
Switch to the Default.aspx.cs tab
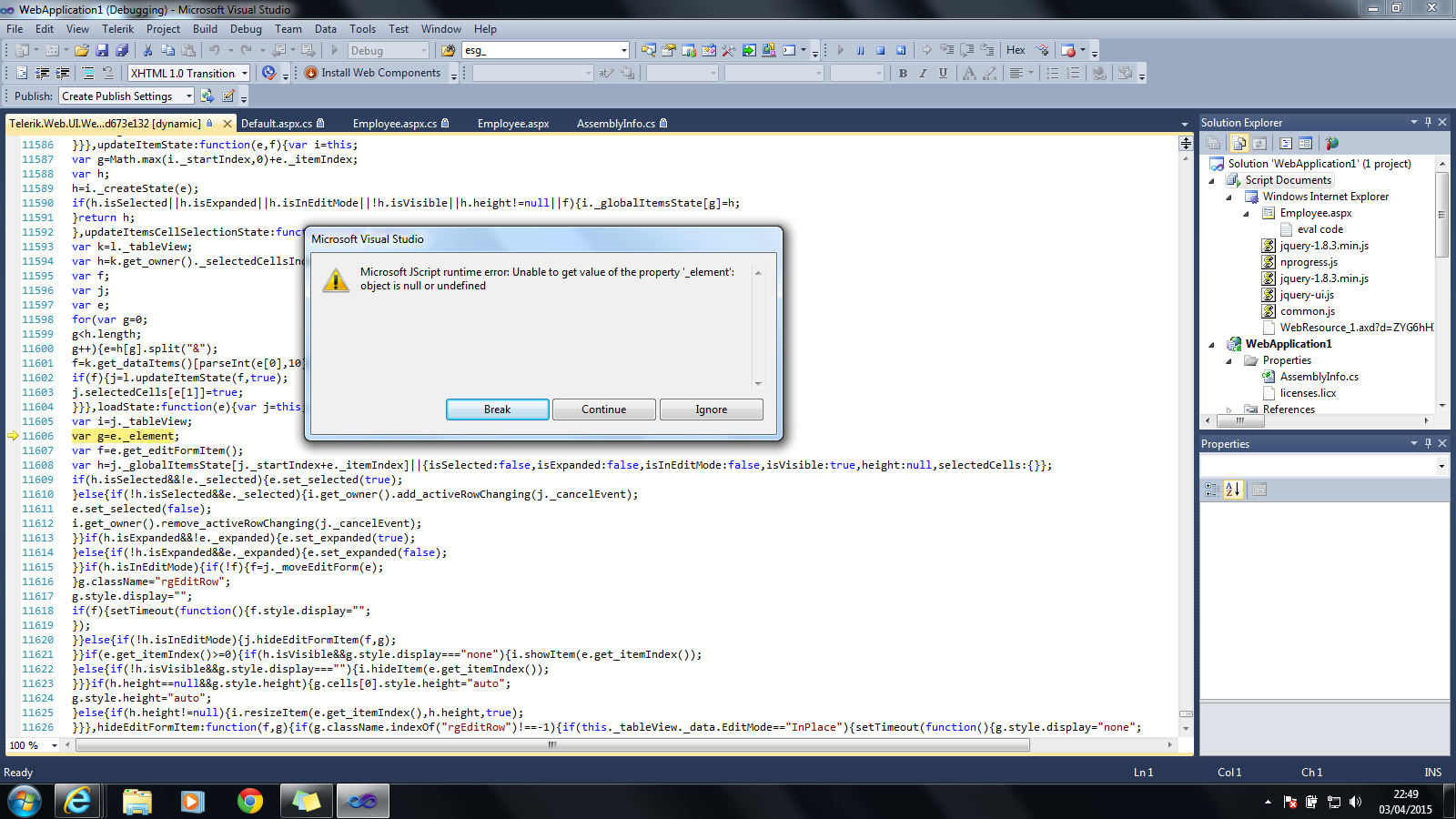tap(282, 123)
